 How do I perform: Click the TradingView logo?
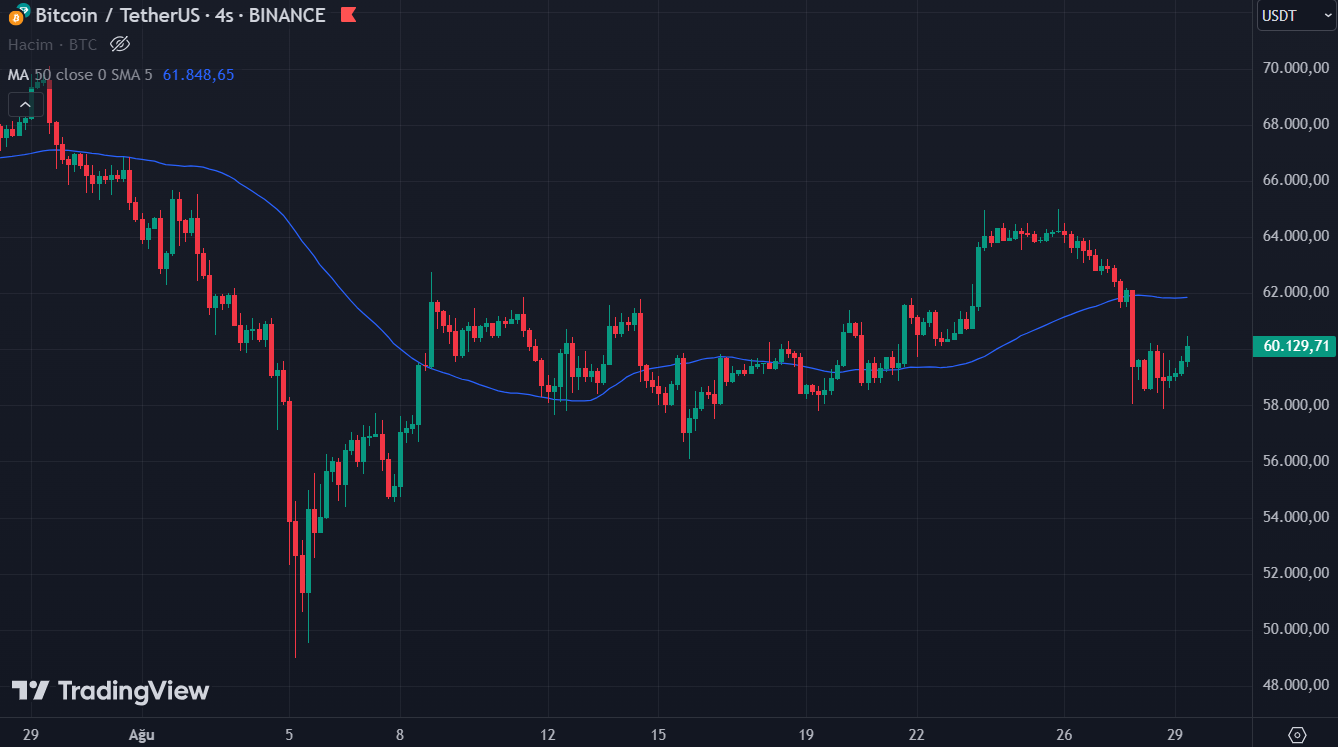point(110,691)
